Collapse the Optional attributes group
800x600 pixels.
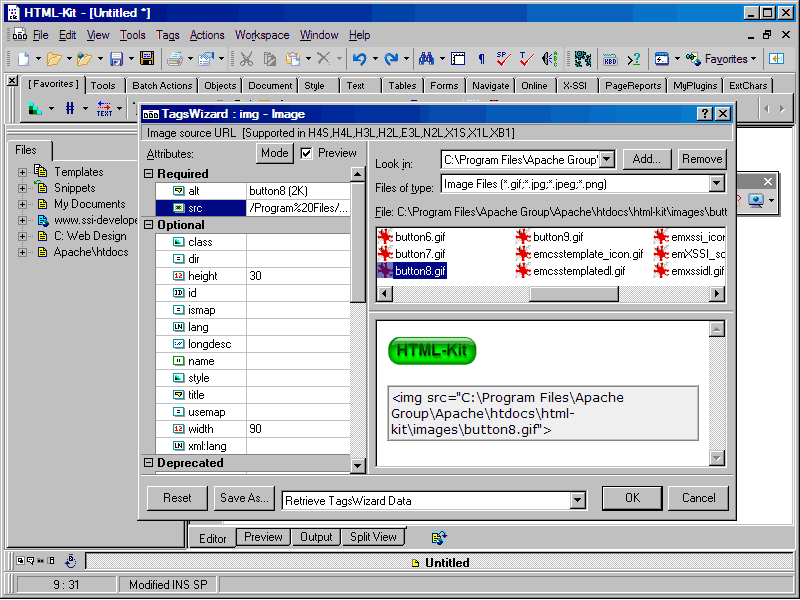click(148, 225)
